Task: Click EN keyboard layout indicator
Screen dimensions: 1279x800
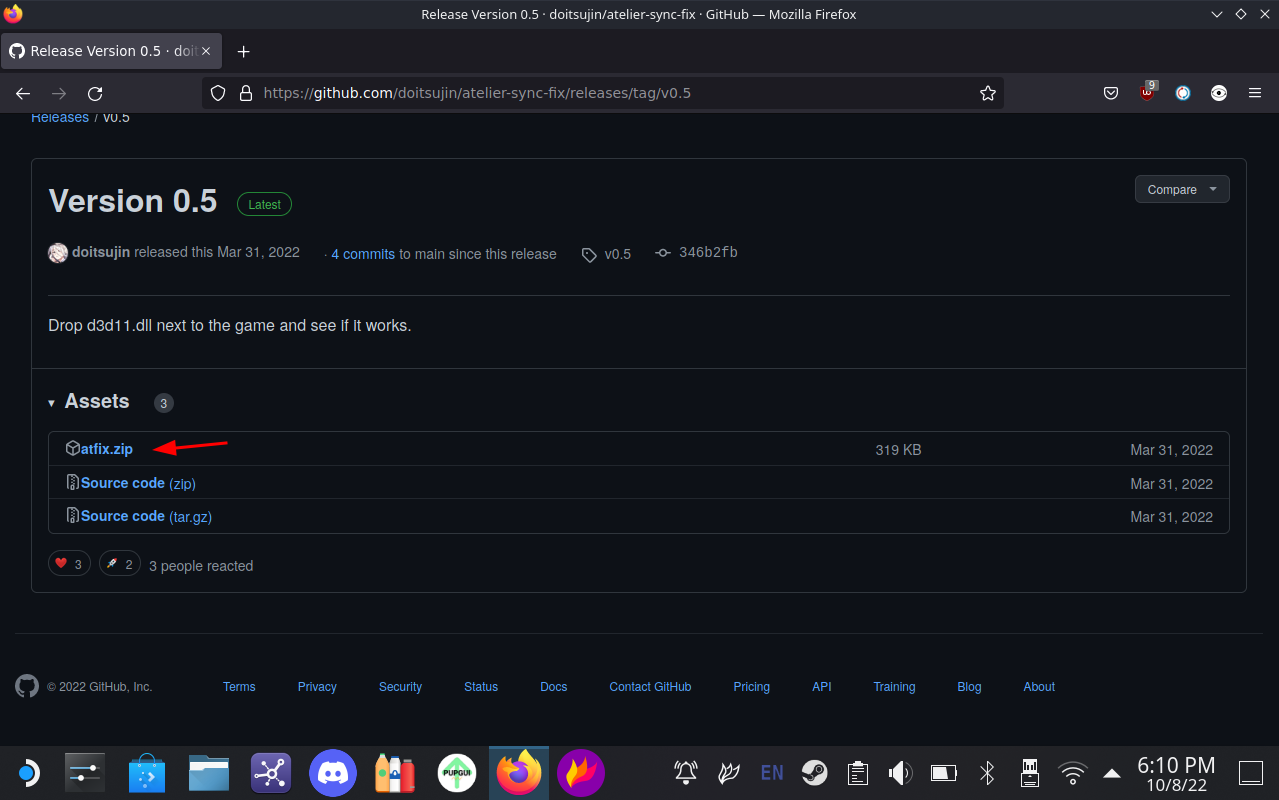Action: pos(772,772)
